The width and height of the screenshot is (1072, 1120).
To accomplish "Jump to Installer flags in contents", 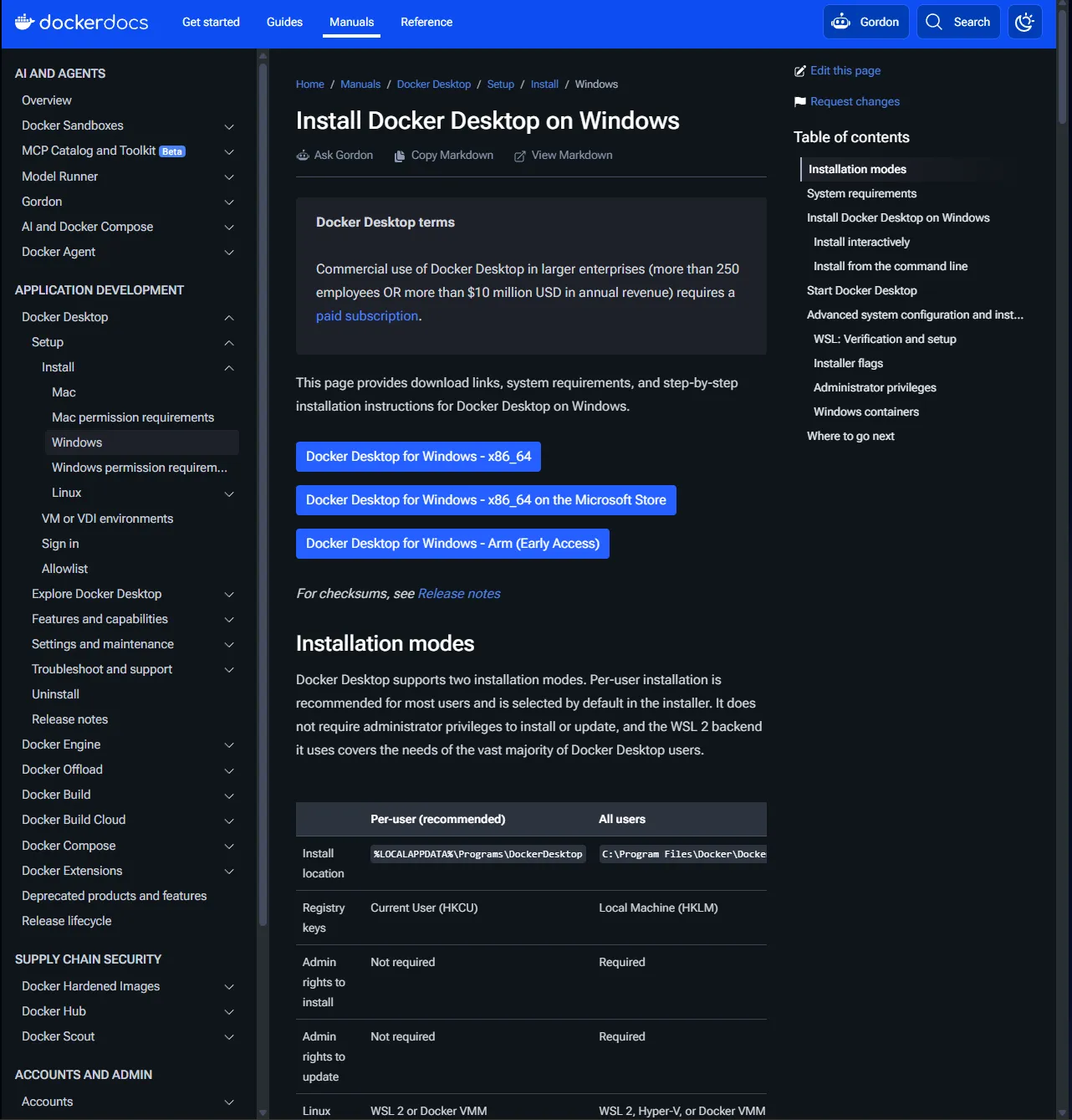I will point(848,363).
